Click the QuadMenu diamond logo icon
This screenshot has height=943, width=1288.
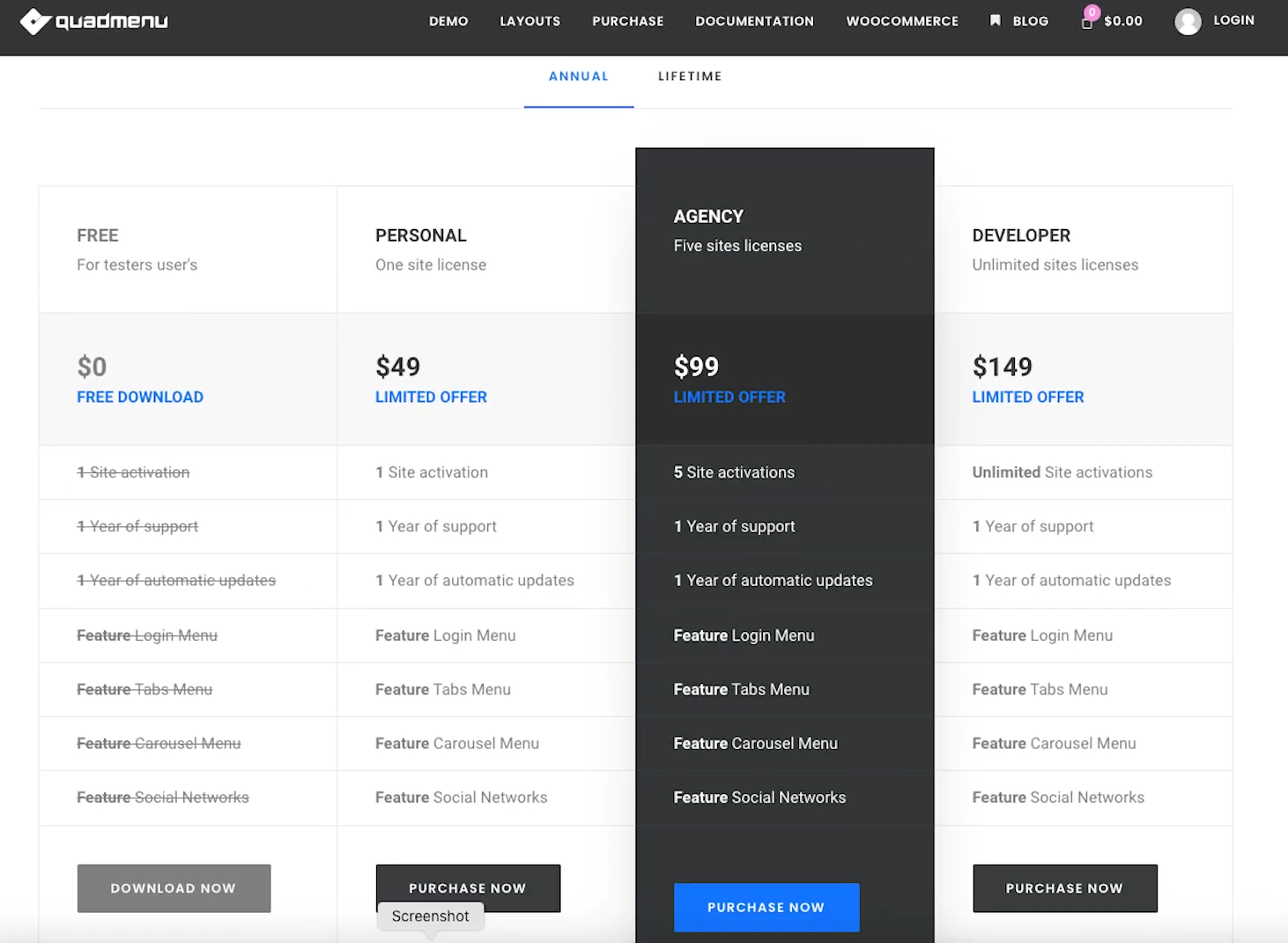click(x=34, y=21)
